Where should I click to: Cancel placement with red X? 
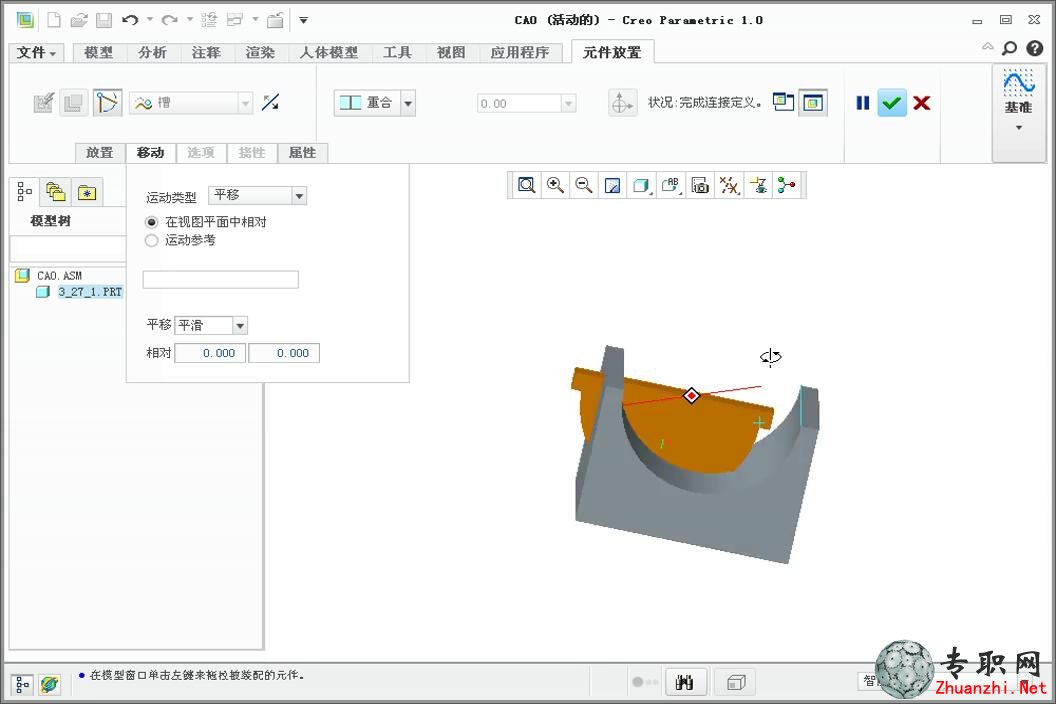tap(922, 103)
